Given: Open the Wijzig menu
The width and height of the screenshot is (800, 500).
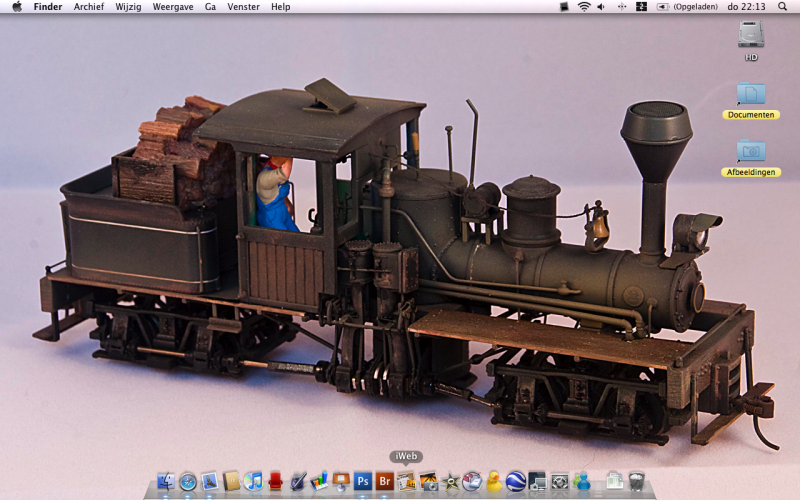Looking at the screenshot, I should click(x=128, y=7).
